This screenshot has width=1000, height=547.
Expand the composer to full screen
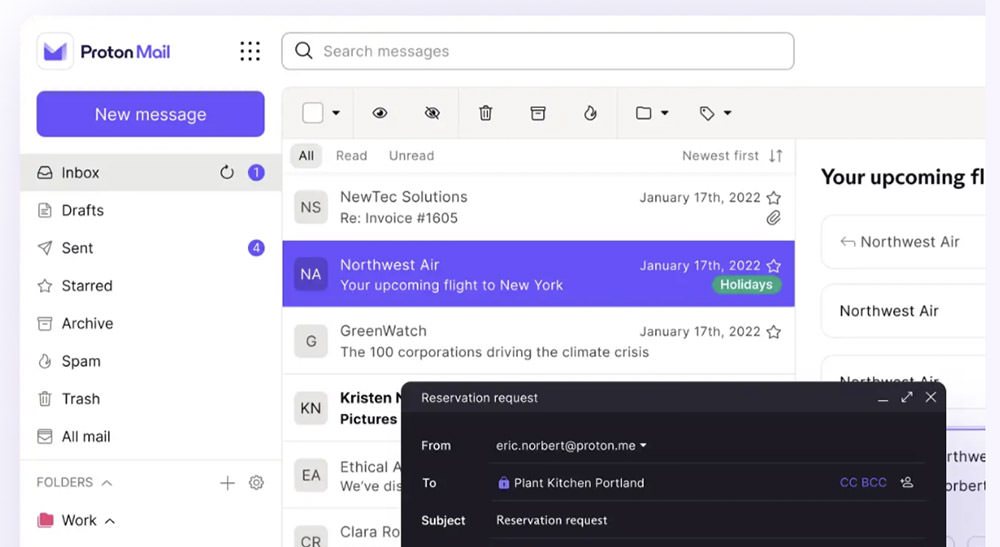(x=907, y=397)
